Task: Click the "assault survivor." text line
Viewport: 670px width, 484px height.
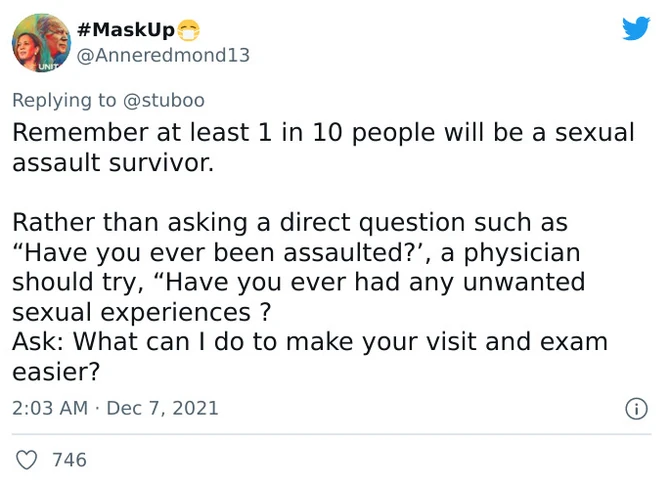Action: pyautogui.click(x=113, y=163)
